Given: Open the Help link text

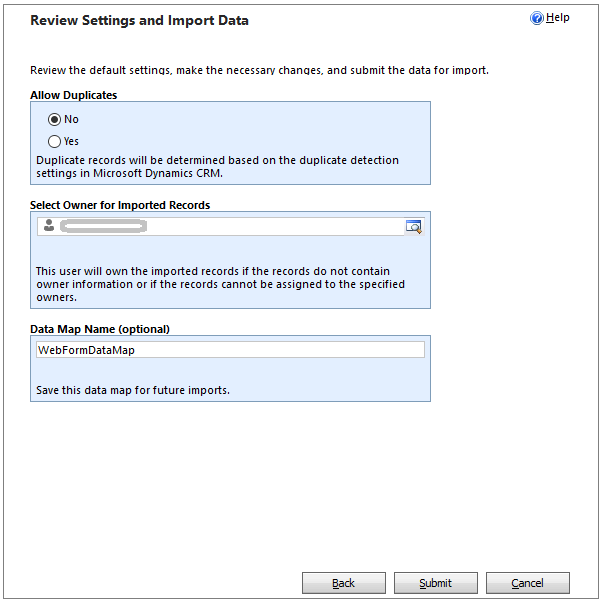Looking at the screenshot, I should pos(558,18).
